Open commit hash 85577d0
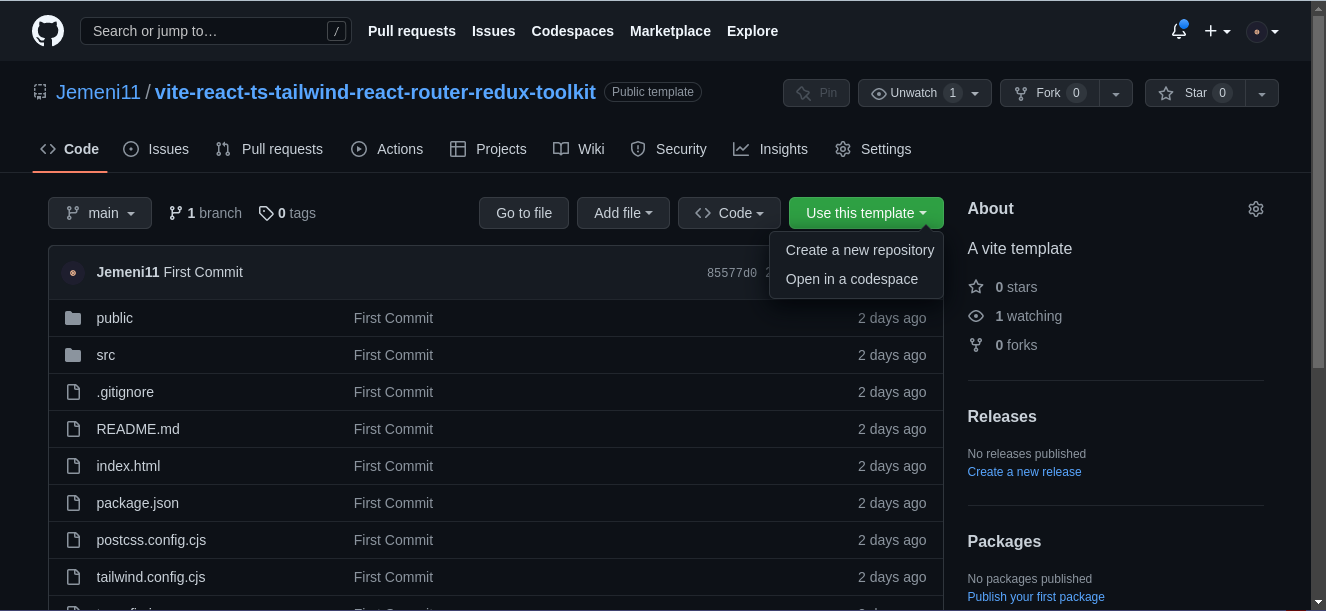 (732, 273)
